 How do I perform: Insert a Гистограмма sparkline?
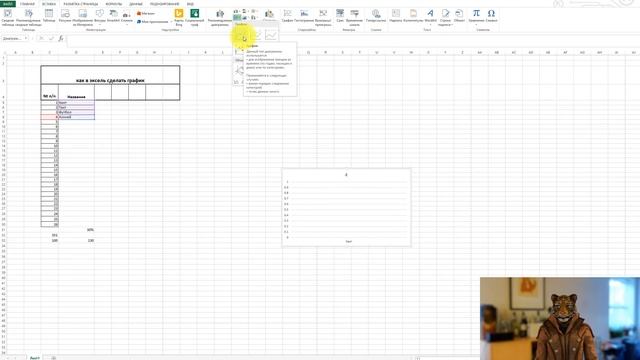point(304,16)
